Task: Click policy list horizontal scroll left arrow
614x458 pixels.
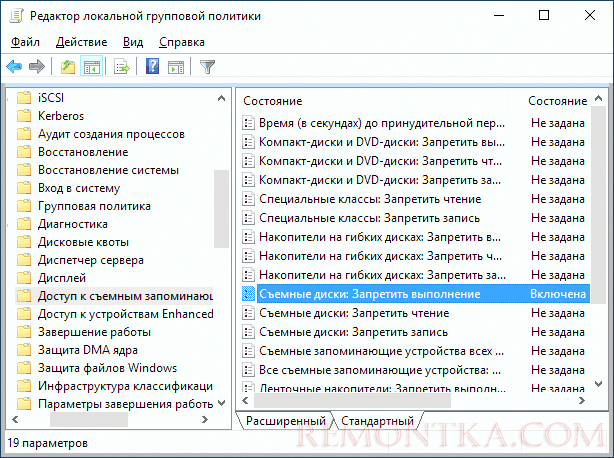Action: 246,400
